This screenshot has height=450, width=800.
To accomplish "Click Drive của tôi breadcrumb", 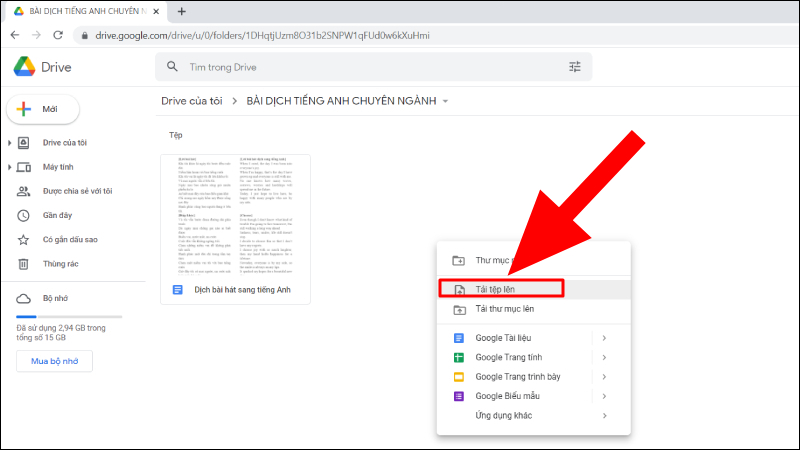I will [192, 101].
